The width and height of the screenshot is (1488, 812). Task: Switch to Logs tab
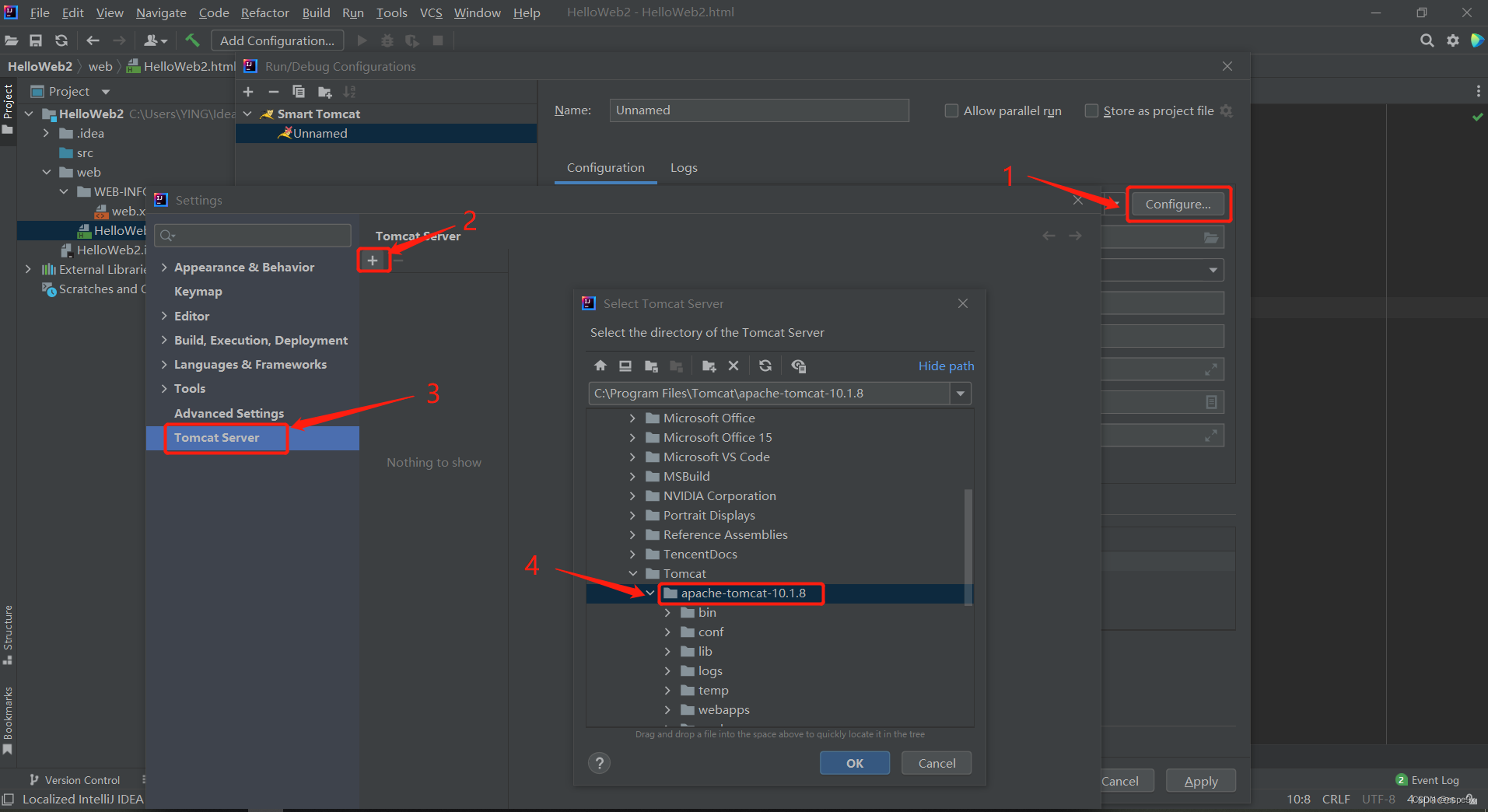tap(684, 168)
